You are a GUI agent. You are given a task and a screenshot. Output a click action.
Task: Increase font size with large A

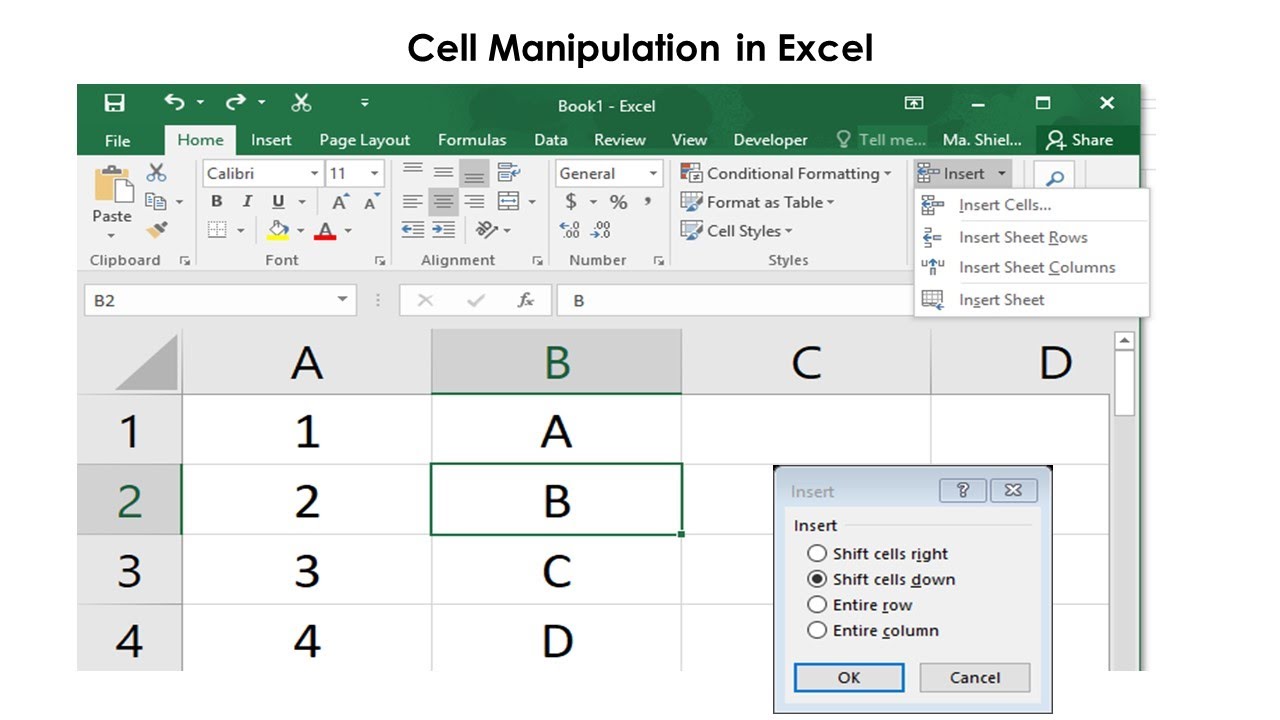340,202
